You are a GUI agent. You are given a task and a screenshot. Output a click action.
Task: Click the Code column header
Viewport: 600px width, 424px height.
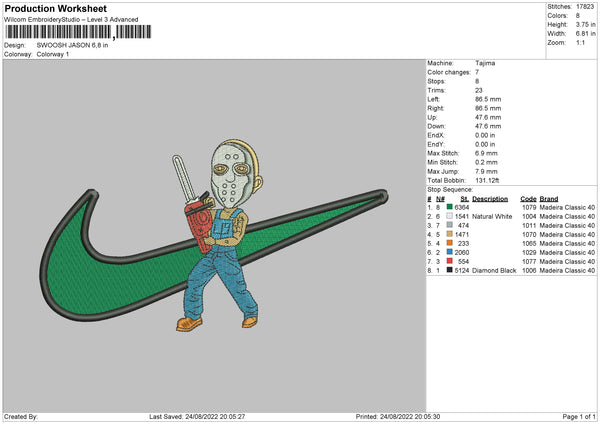point(528,198)
